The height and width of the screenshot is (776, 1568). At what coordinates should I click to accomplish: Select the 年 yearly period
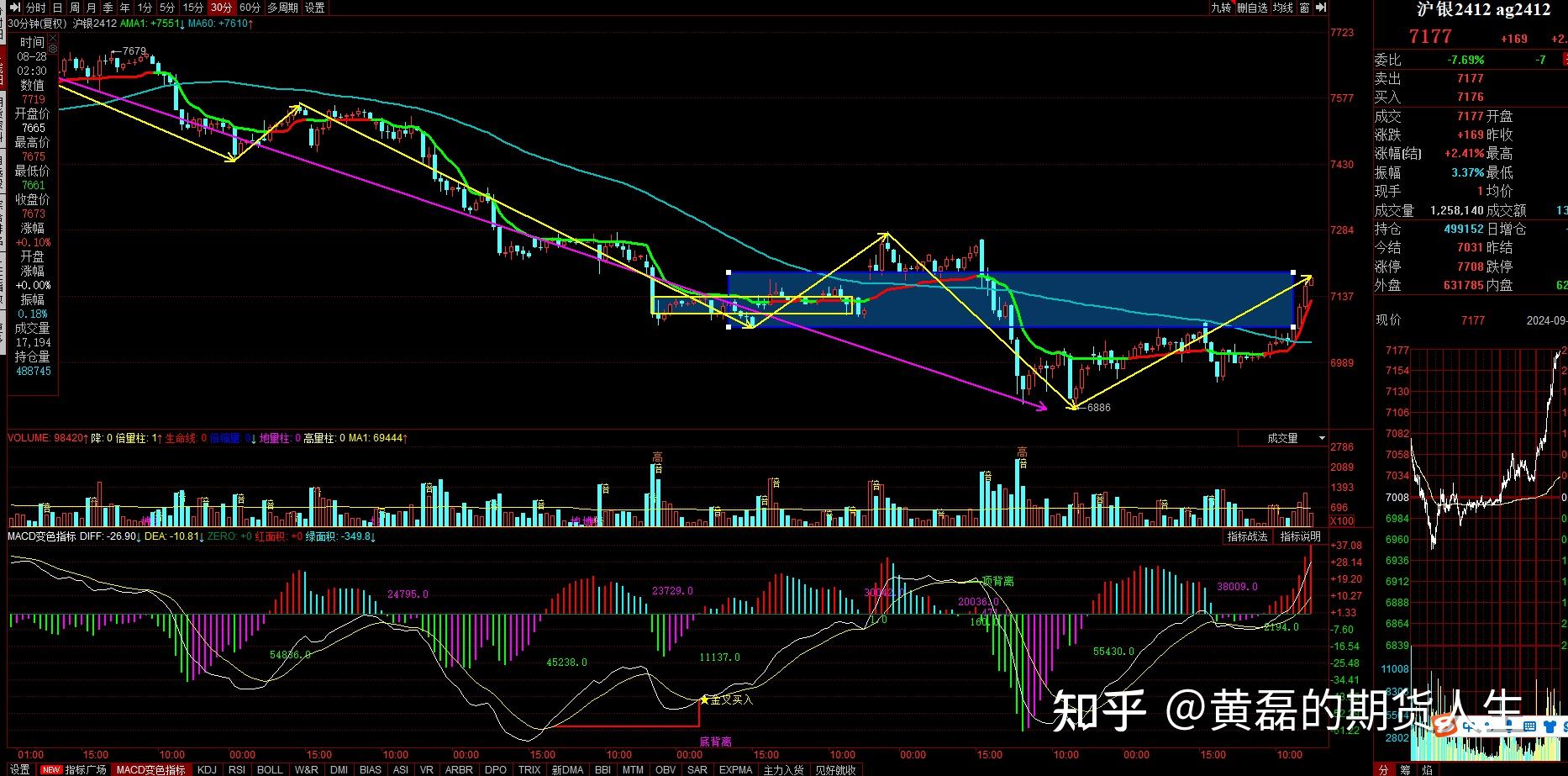[x=125, y=8]
